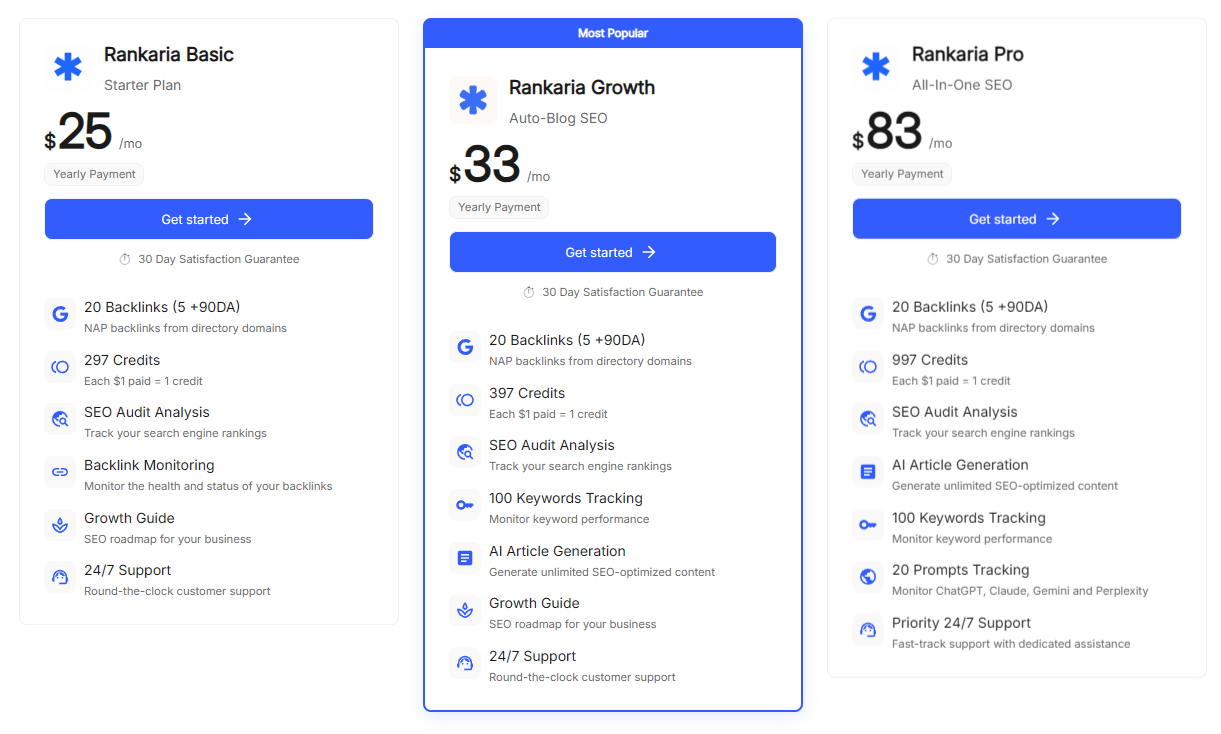Get started with Rankaria Basic
This screenshot has width=1221, height=734.
click(209, 219)
